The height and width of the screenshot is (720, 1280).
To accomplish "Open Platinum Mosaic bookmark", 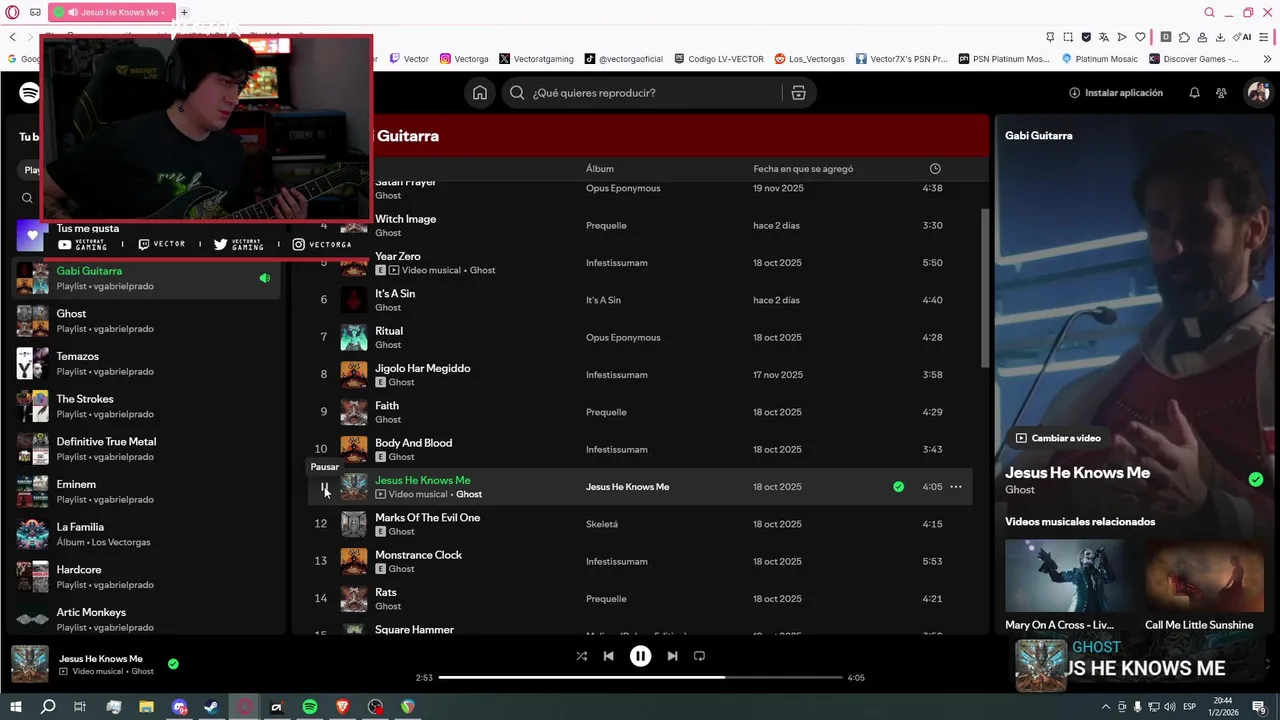I will tap(1100, 59).
